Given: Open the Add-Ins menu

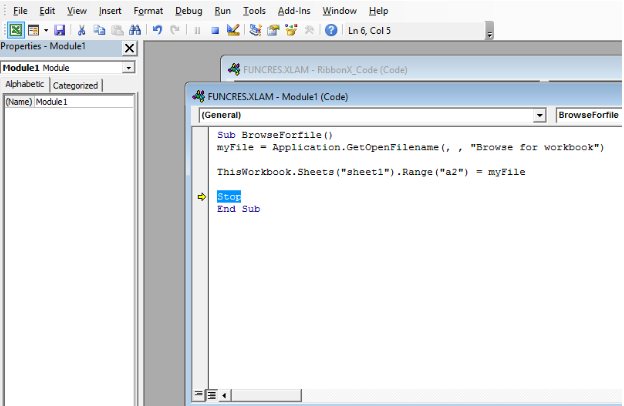Looking at the screenshot, I should click(x=294, y=11).
